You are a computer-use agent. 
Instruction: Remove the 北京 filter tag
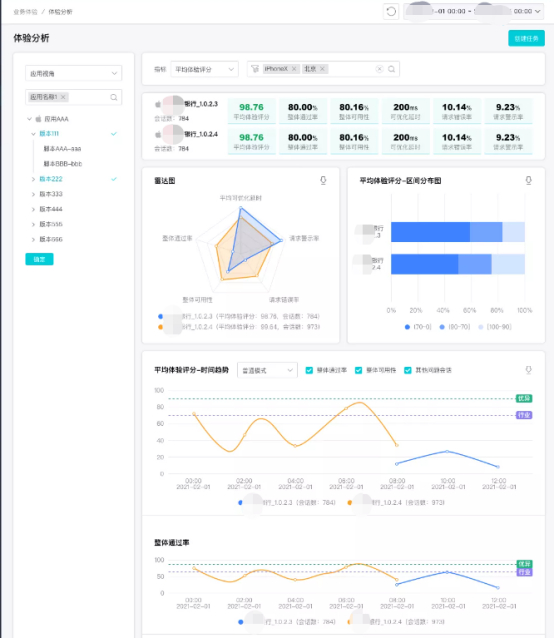click(322, 69)
